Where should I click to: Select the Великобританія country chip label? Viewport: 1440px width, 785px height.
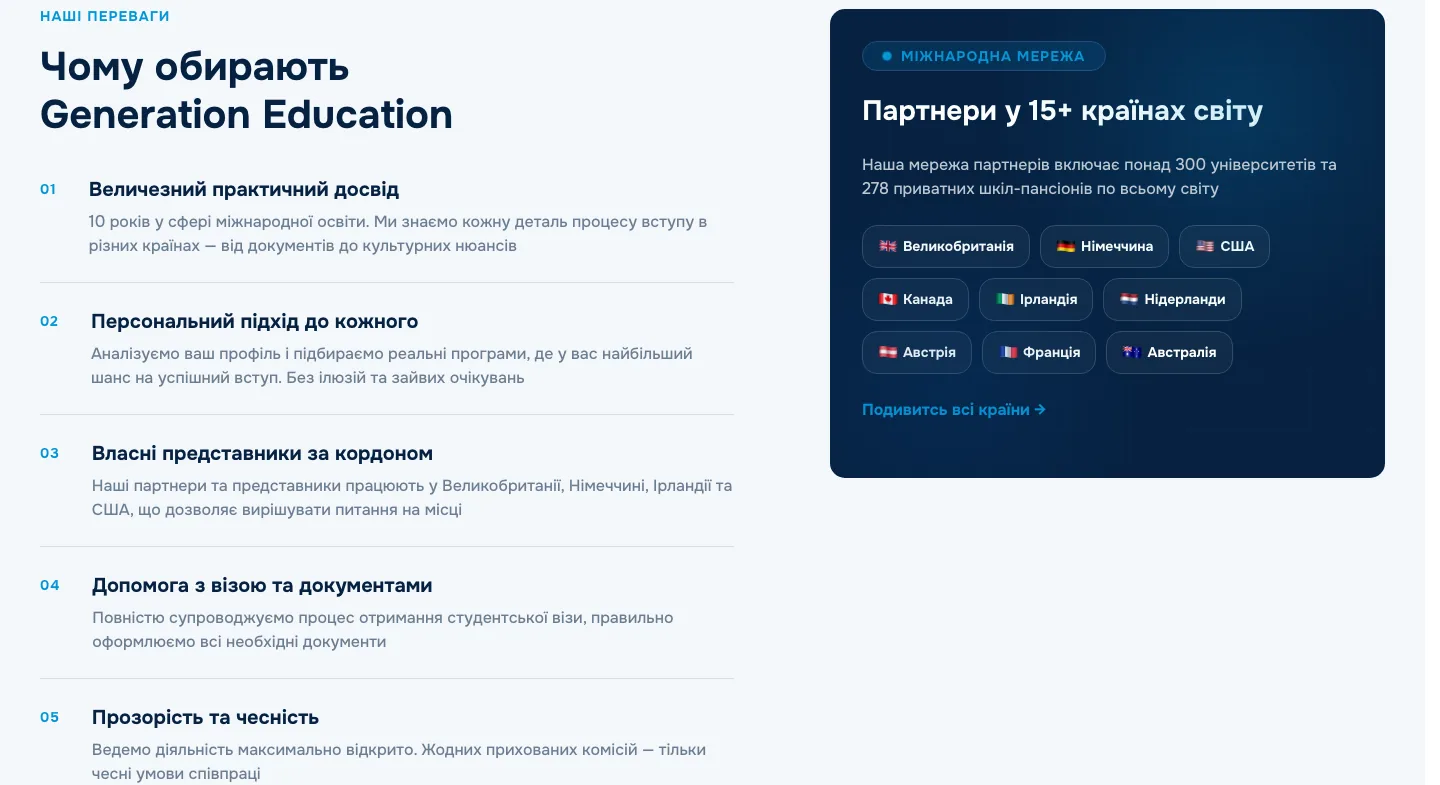958,246
